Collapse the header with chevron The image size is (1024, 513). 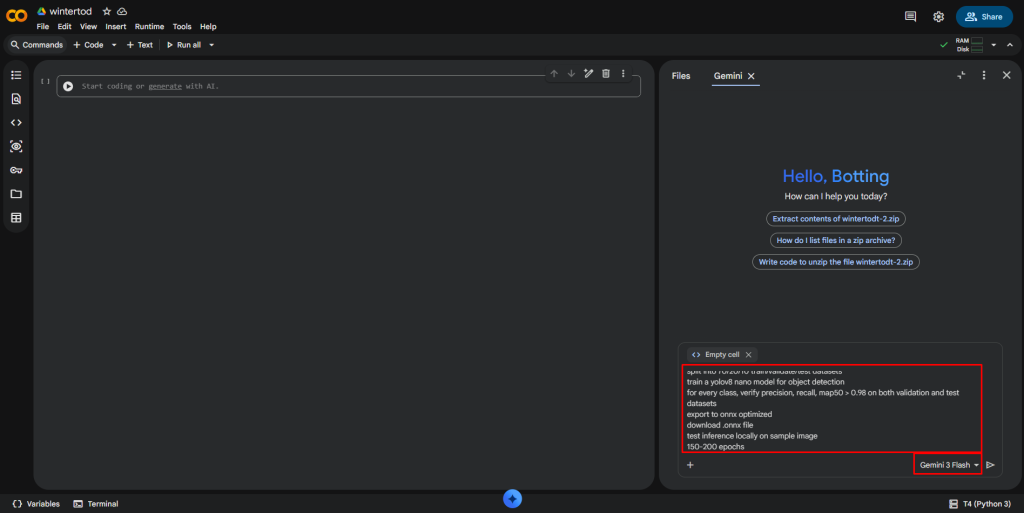(x=1010, y=45)
